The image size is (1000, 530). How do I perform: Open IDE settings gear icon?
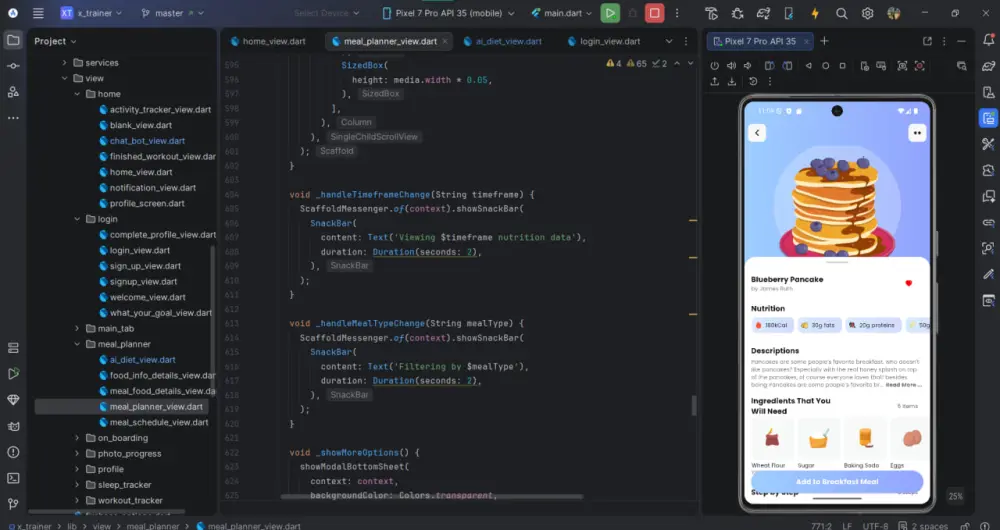pos(867,13)
